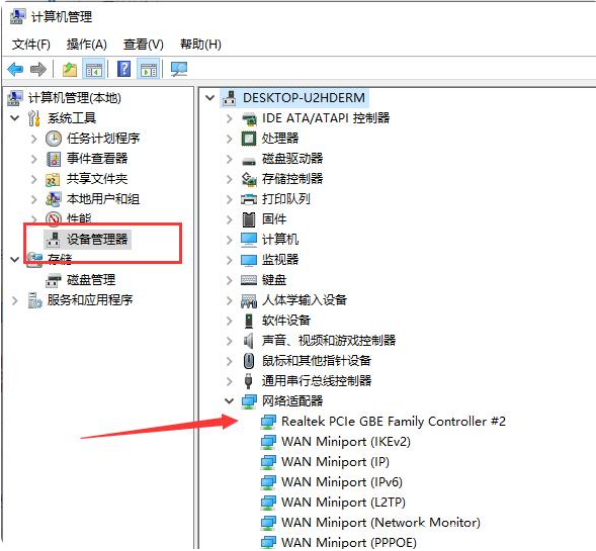Select the DESKTOP-U2HDERM root node
The image size is (596, 551).
click(304, 98)
